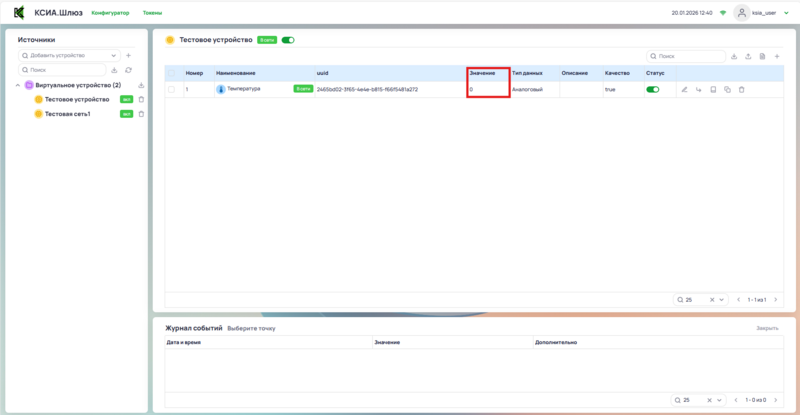Click the pencil edit icon in Температура row
The height and width of the screenshot is (415, 800).
pyautogui.click(x=685, y=89)
